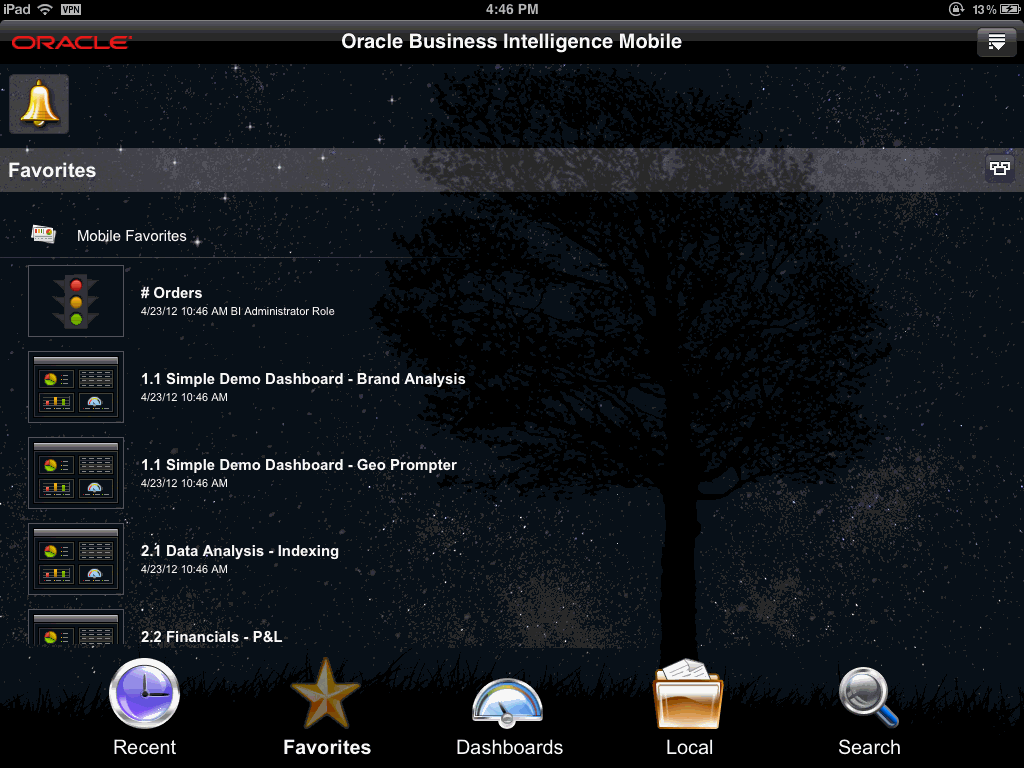Tap the VPN status indicator
The image size is (1024, 768).
pyautogui.click(x=71, y=9)
